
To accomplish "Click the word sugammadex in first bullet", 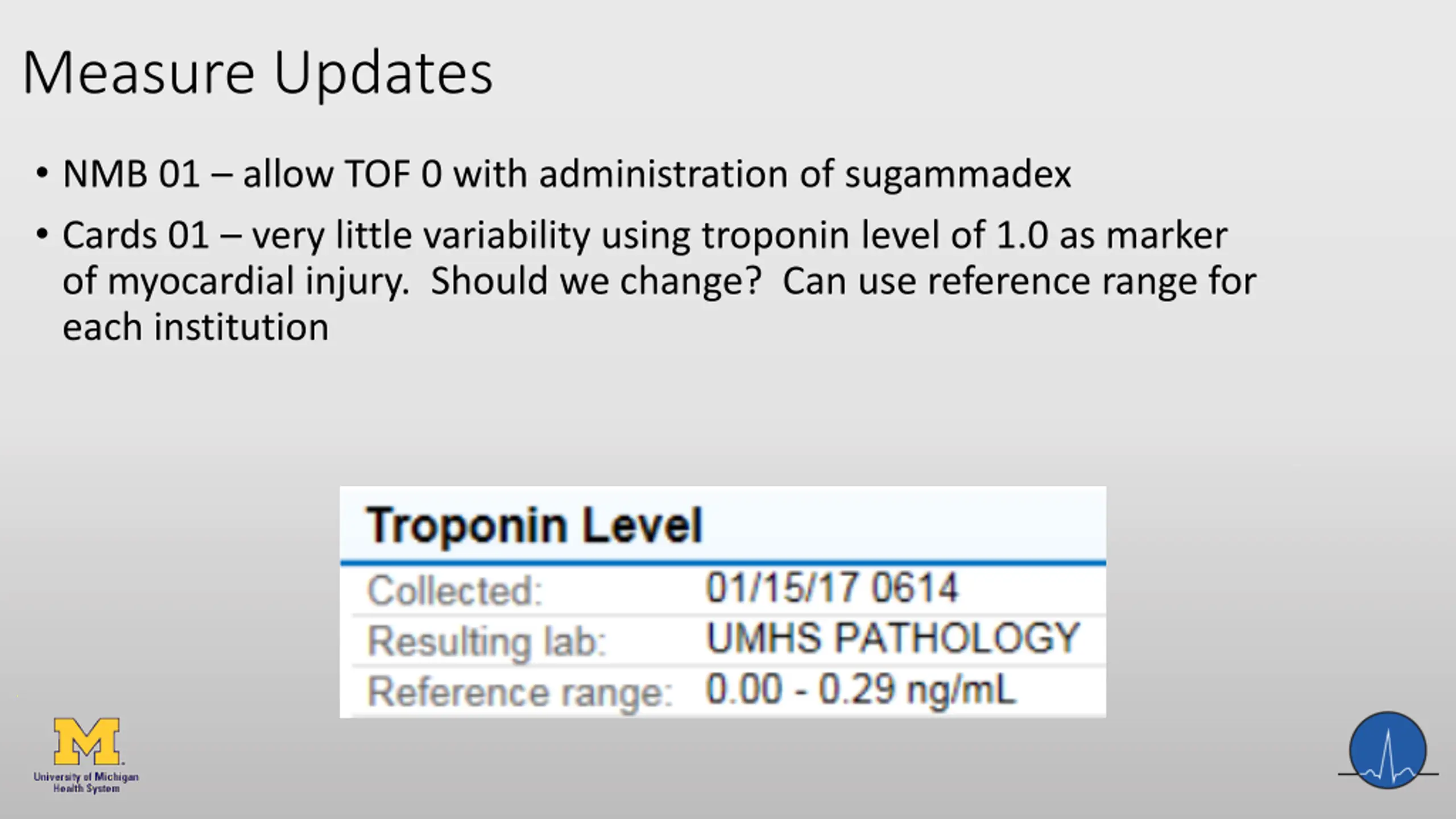I will click(x=958, y=173).
